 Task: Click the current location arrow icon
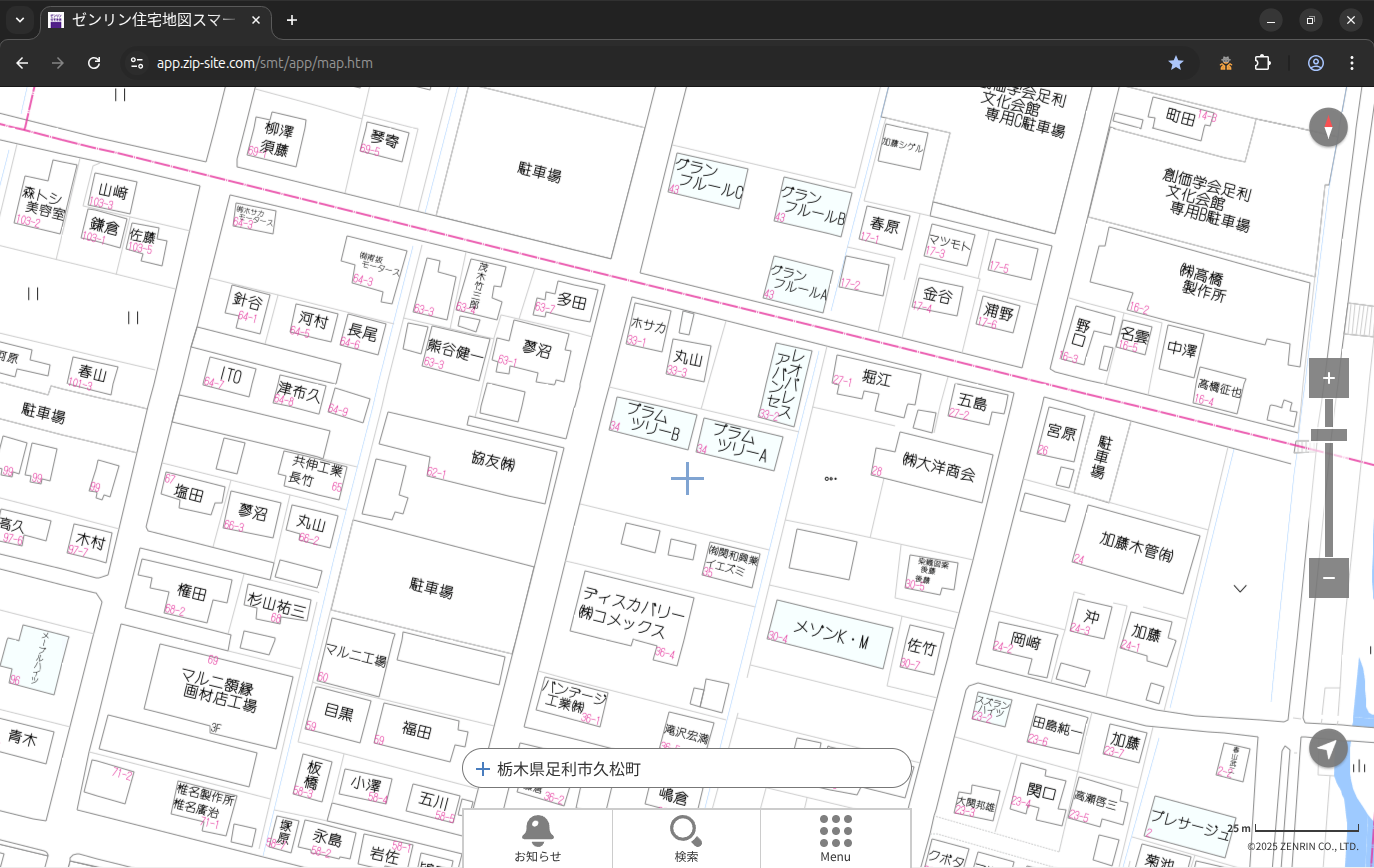click(x=1328, y=748)
